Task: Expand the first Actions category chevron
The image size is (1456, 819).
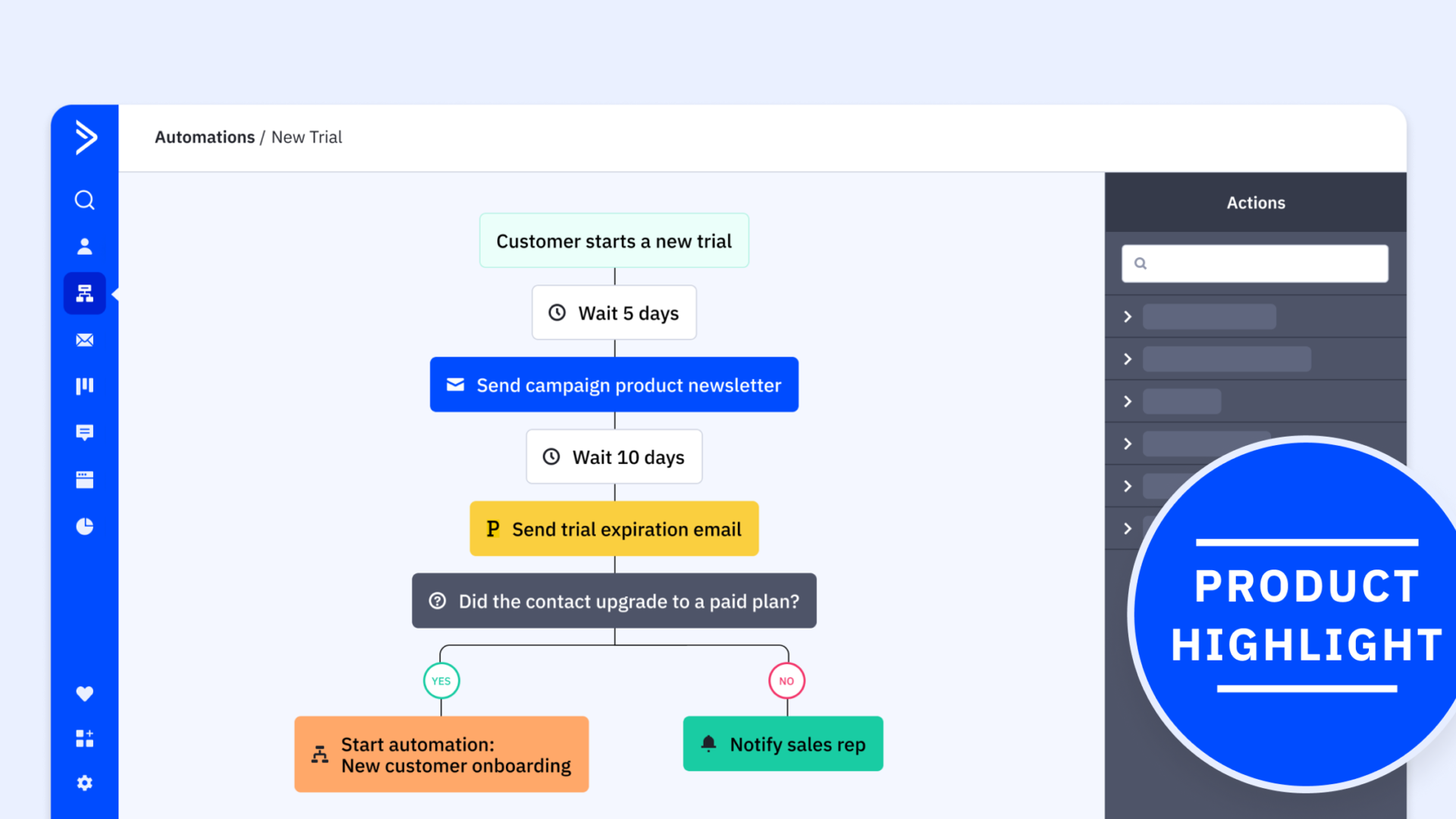Action: coord(1128,317)
